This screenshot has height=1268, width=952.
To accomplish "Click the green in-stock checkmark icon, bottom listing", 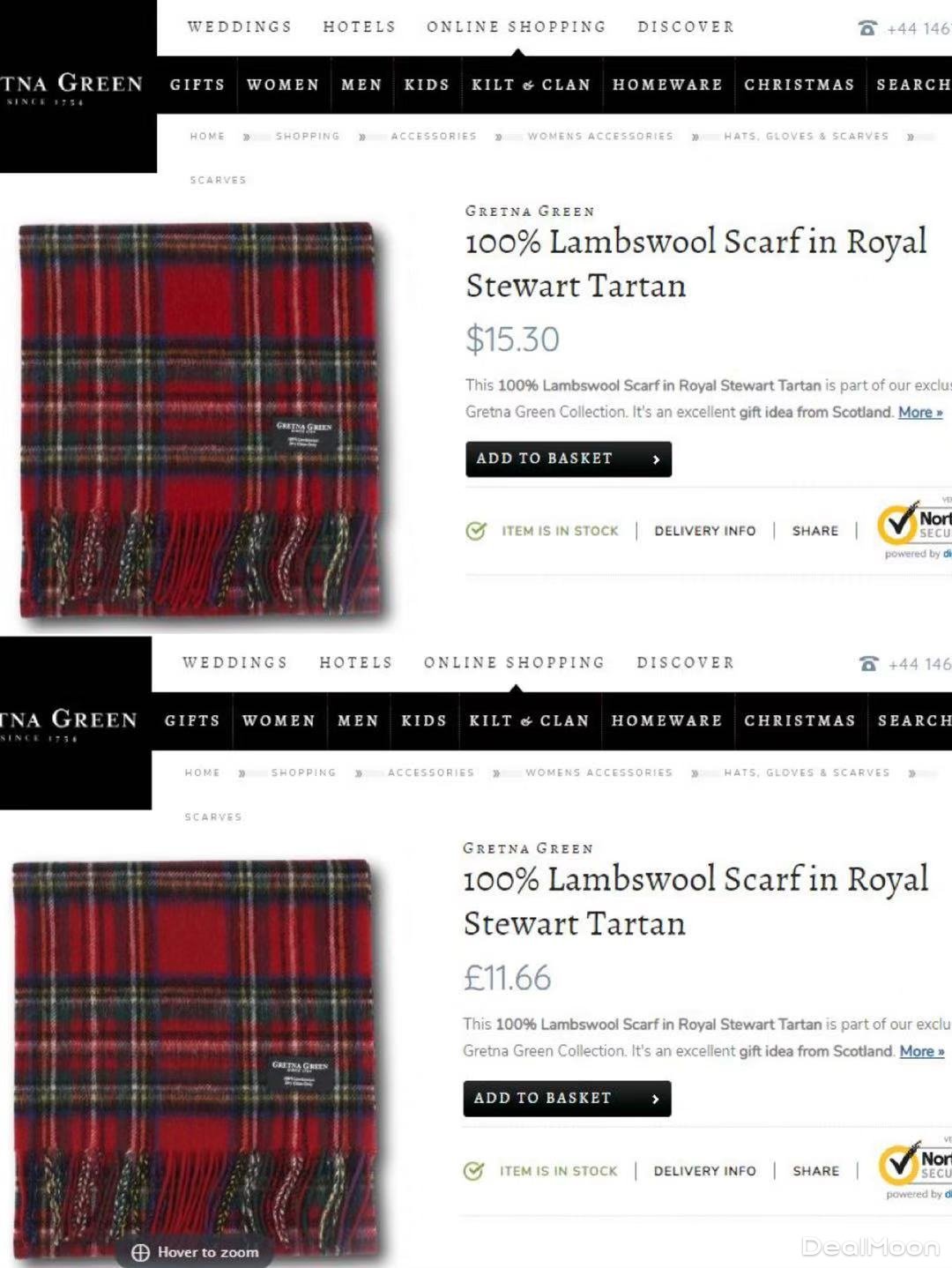I will tap(474, 1171).
